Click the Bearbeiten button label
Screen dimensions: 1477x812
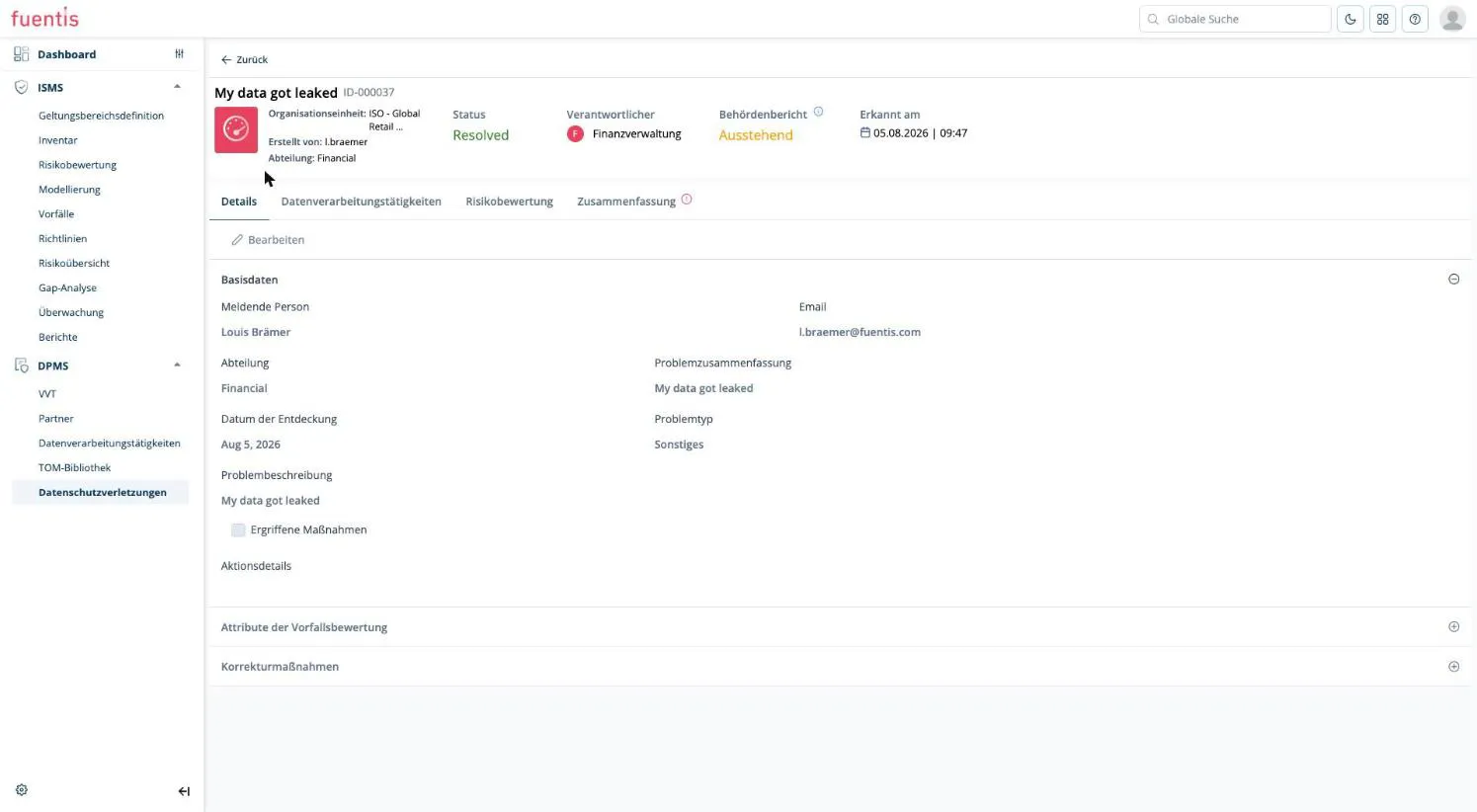[276, 240]
